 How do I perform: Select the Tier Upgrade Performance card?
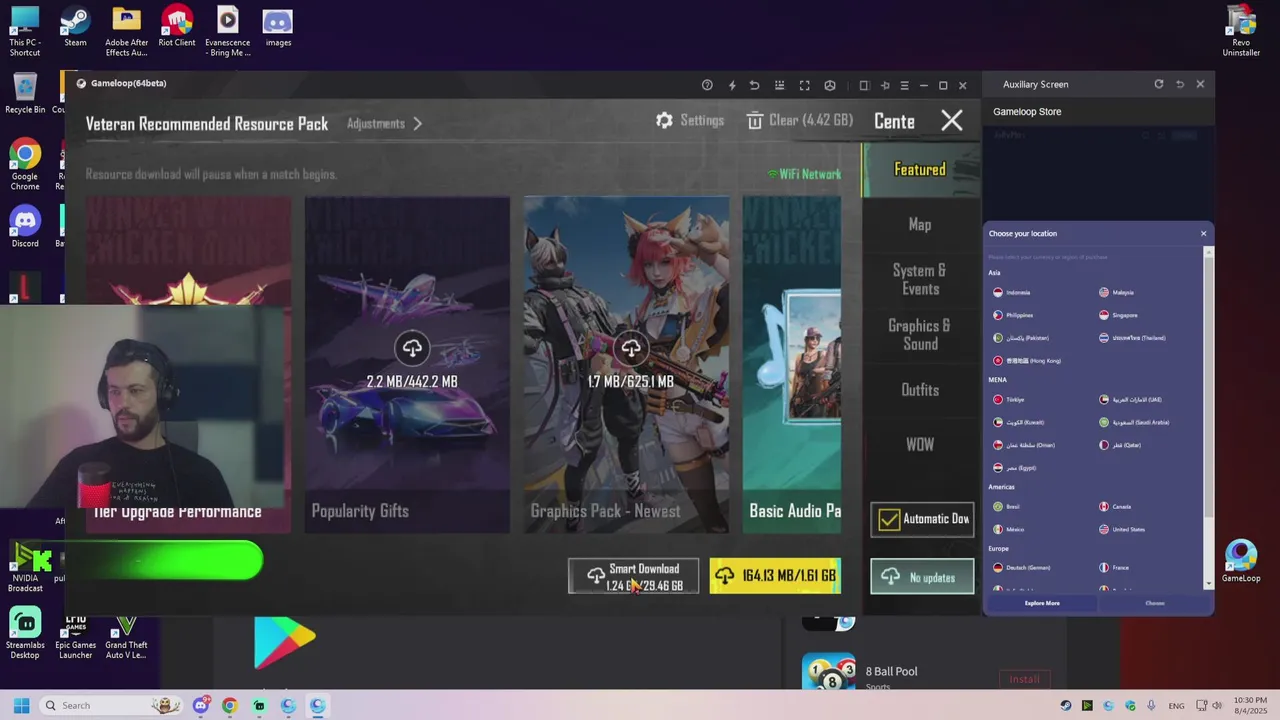tap(188, 365)
